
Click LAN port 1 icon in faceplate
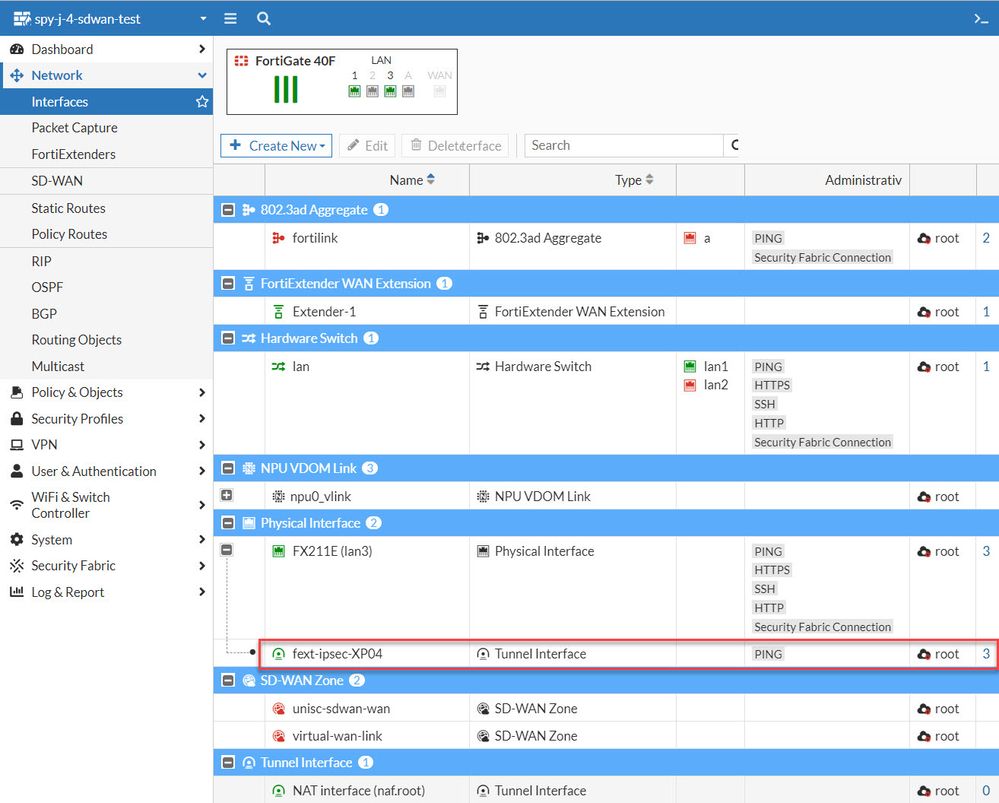pyautogui.click(x=354, y=91)
